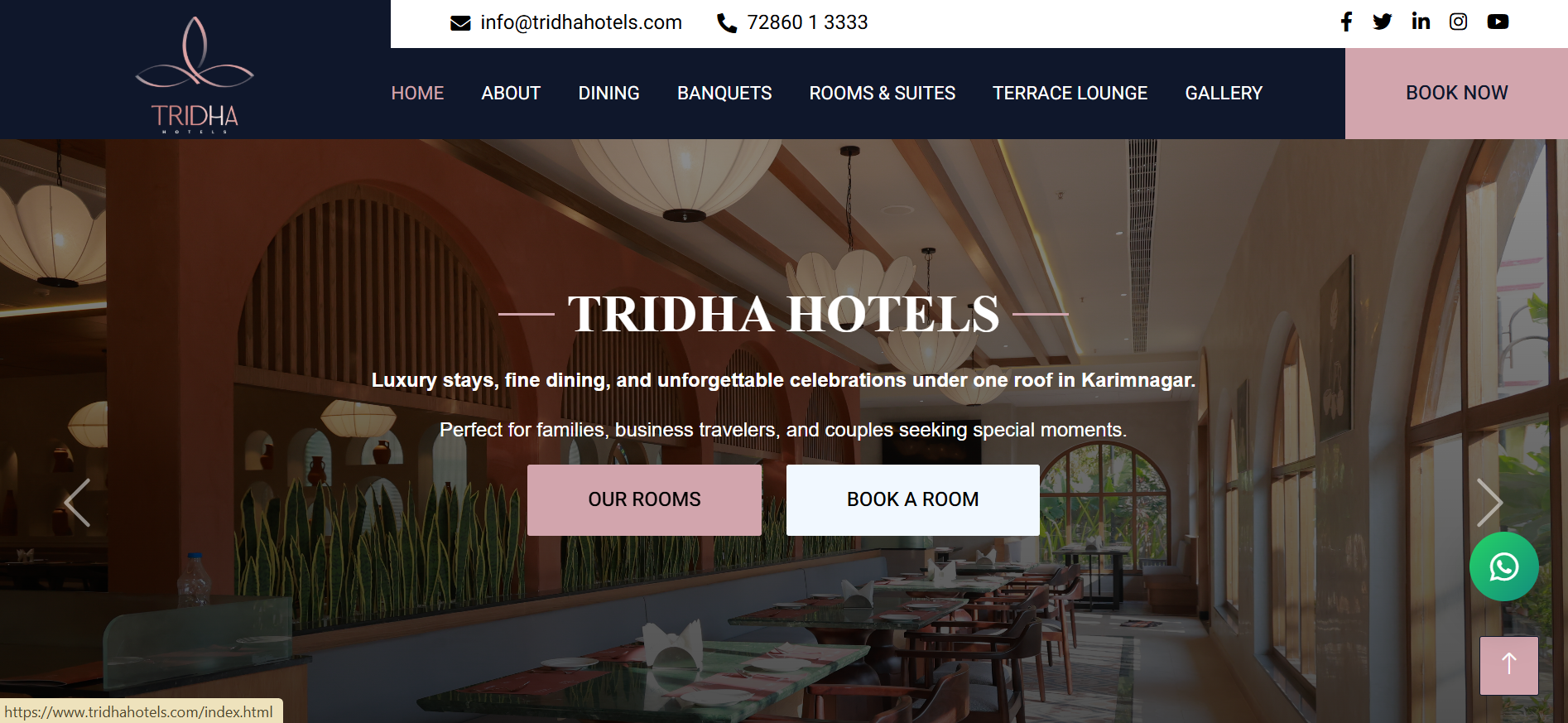Open the Facebook social icon

tap(1346, 22)
